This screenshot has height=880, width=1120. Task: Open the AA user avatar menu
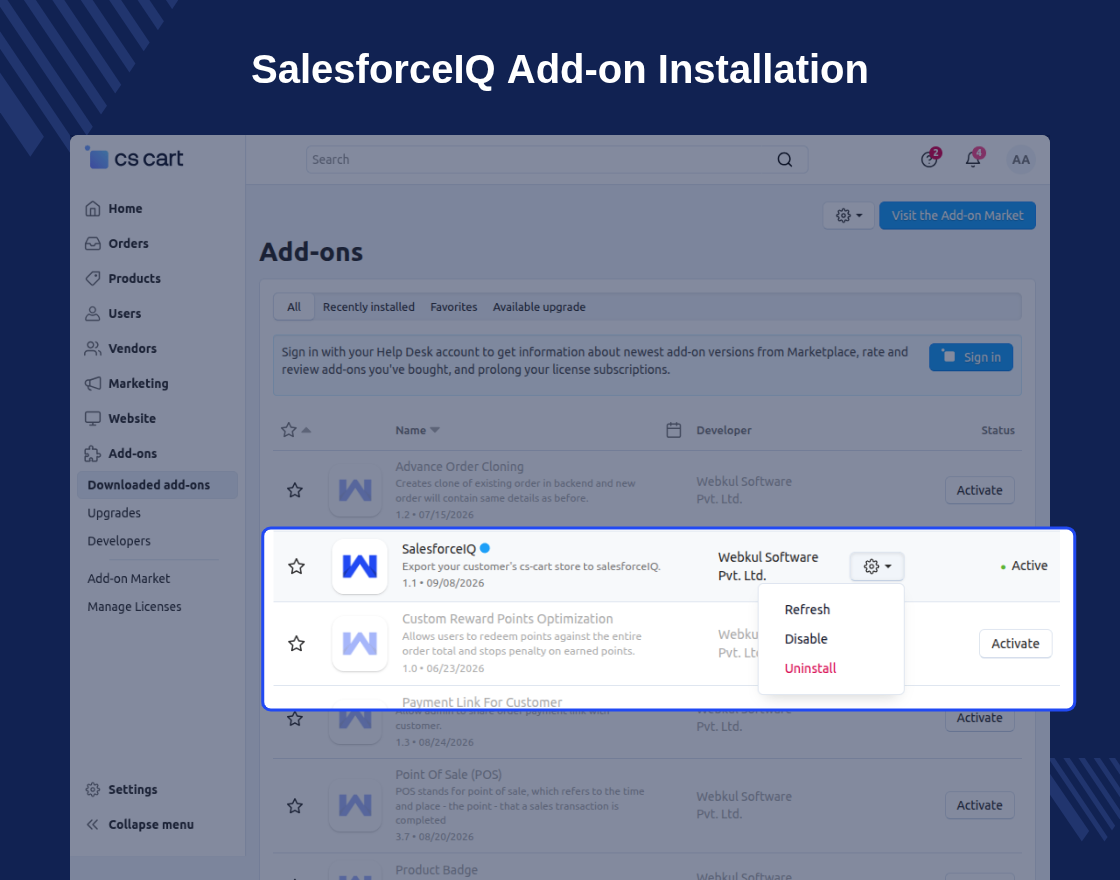click(1021, 159)
